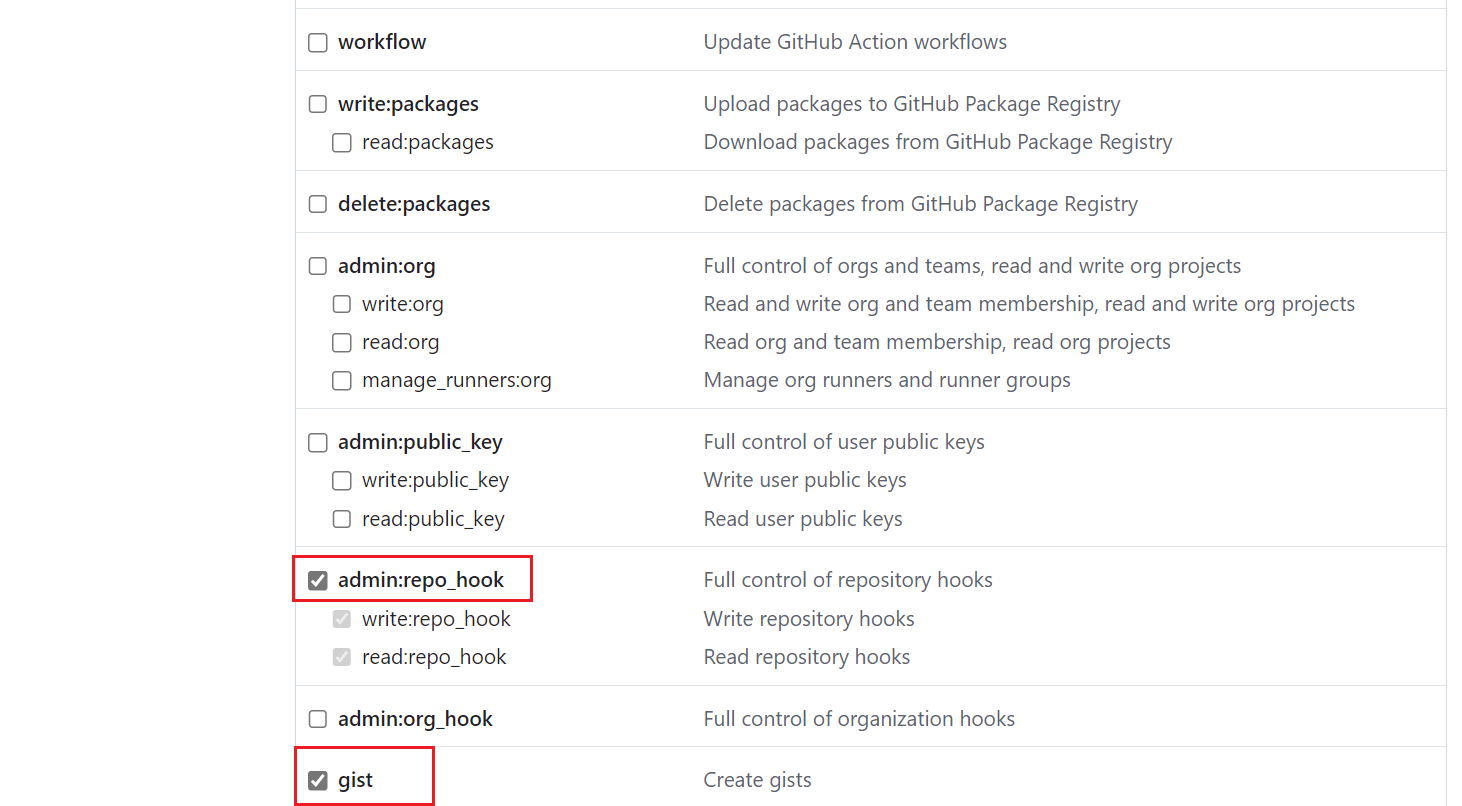Click the manage_runners:org label text
The width and height of the screenshot is (1462, 806).
456,380
